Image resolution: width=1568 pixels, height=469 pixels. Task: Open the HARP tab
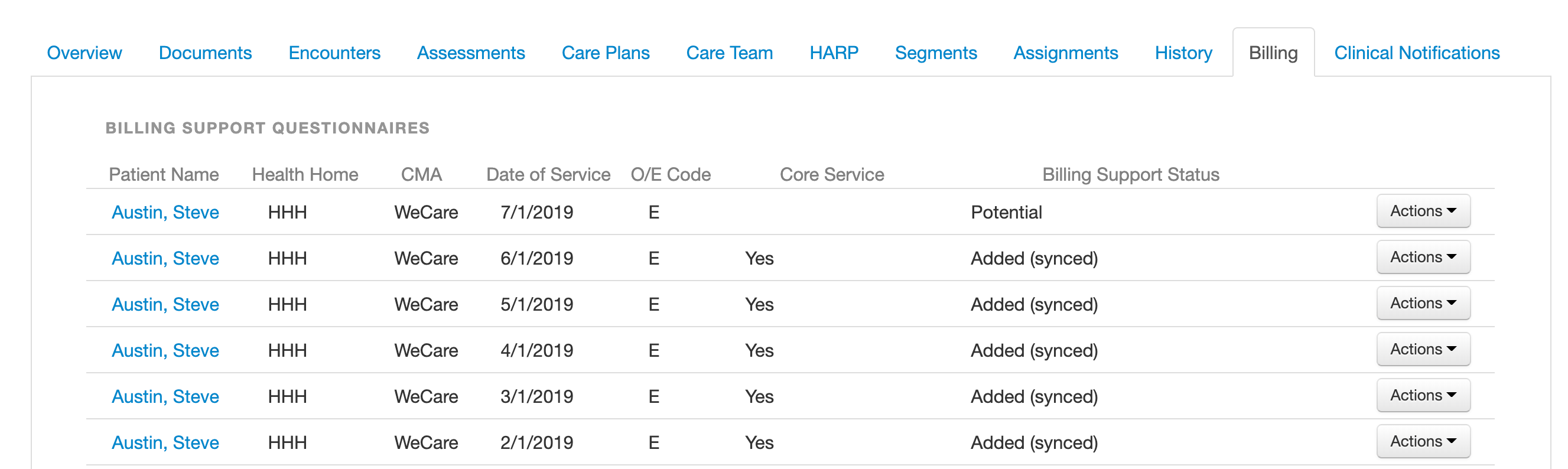[834, 53]
